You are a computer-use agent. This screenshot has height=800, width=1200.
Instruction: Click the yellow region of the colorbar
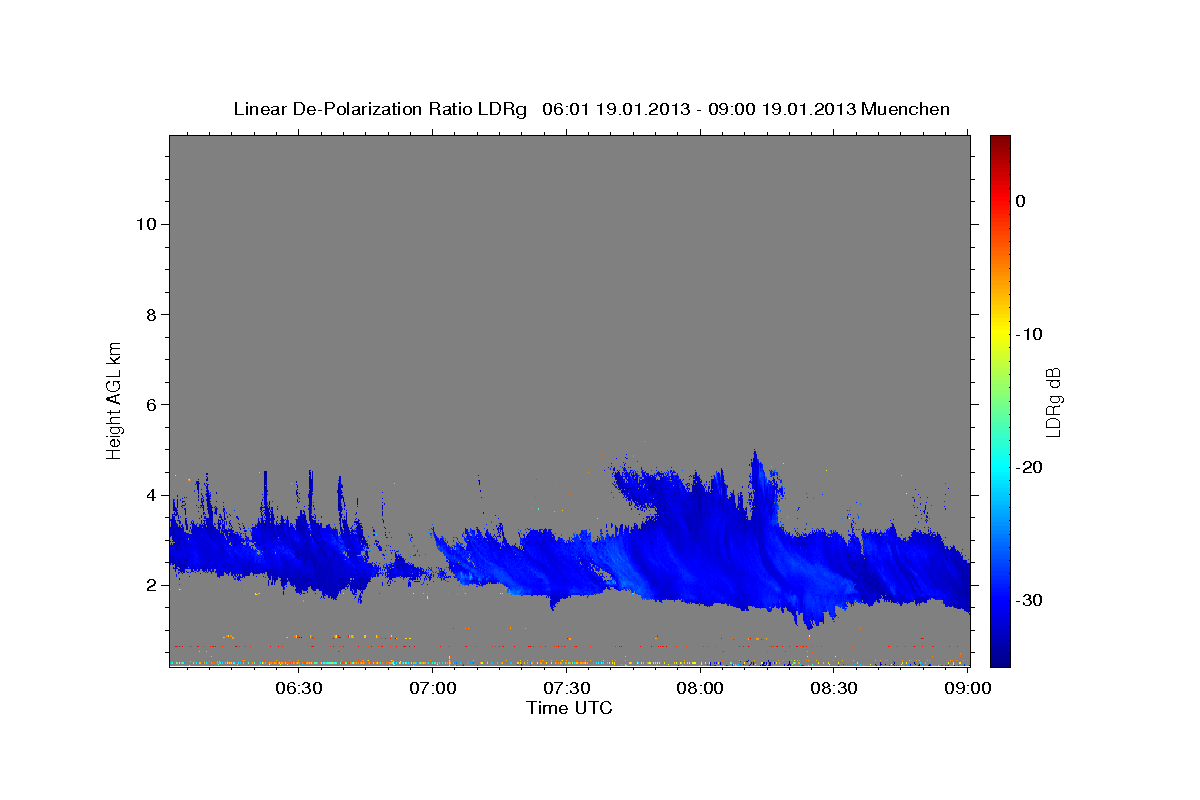tap(1000, 334)
